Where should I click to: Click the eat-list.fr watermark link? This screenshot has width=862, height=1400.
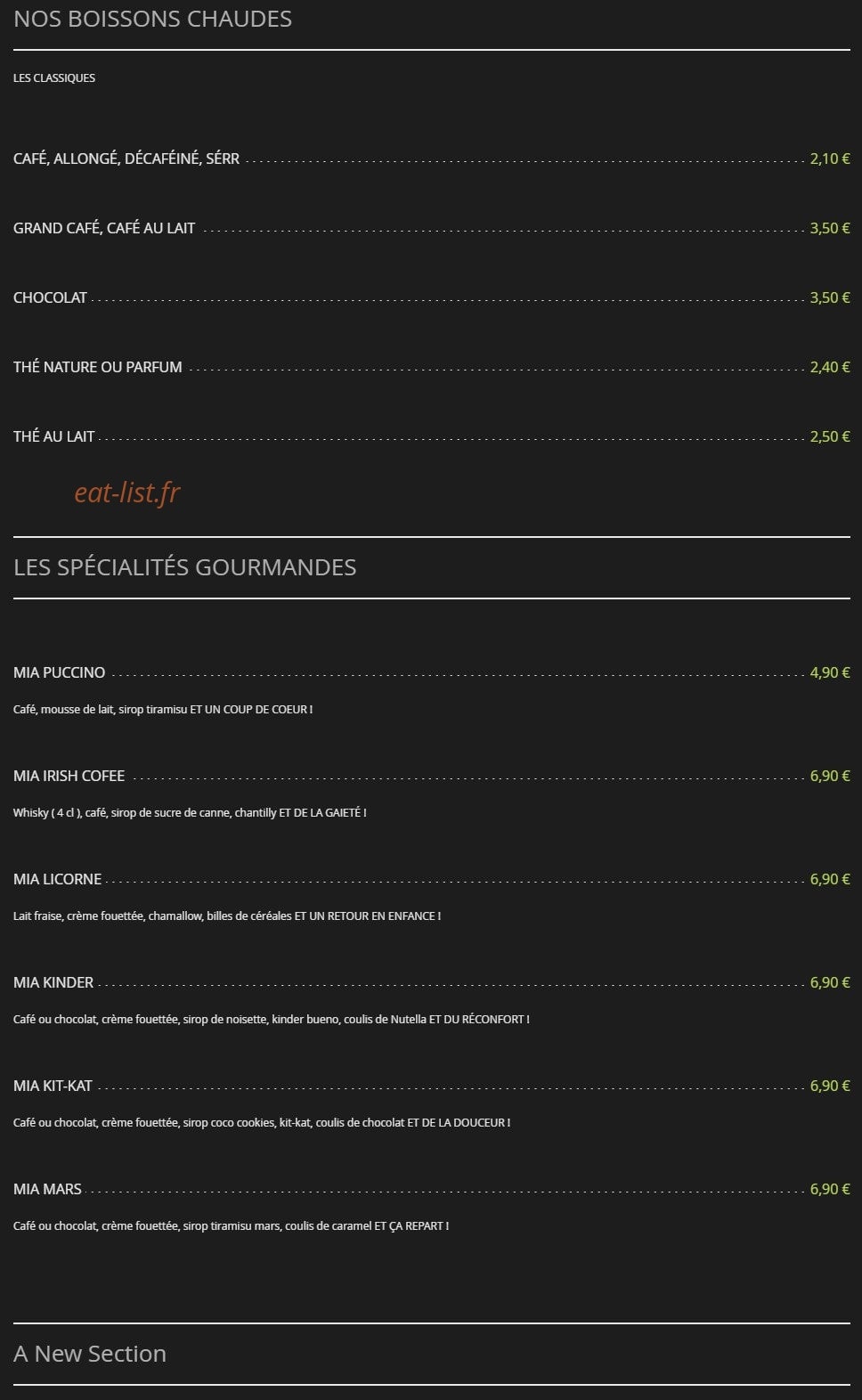click(x=127, y=492)
